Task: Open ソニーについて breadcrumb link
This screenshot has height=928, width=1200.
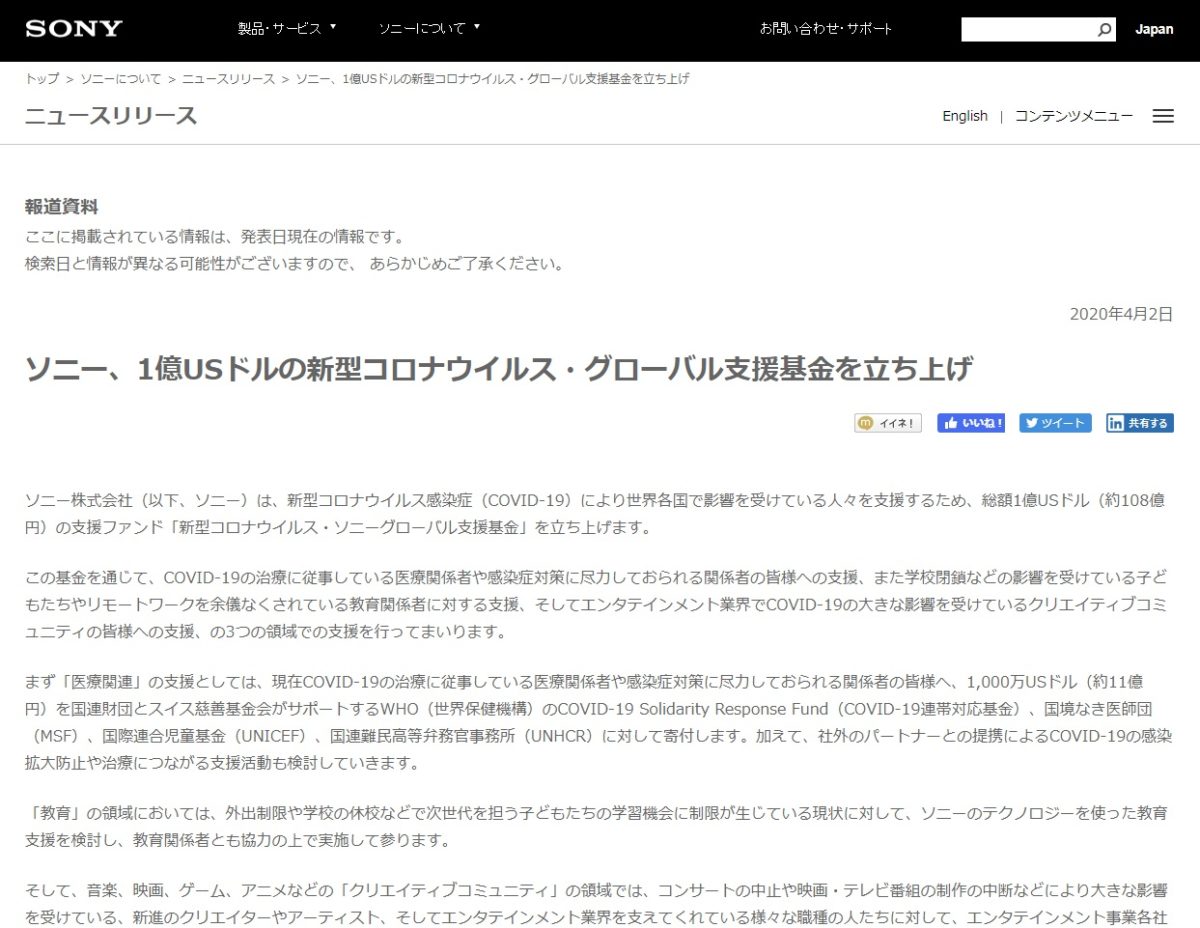Action: 121,79
